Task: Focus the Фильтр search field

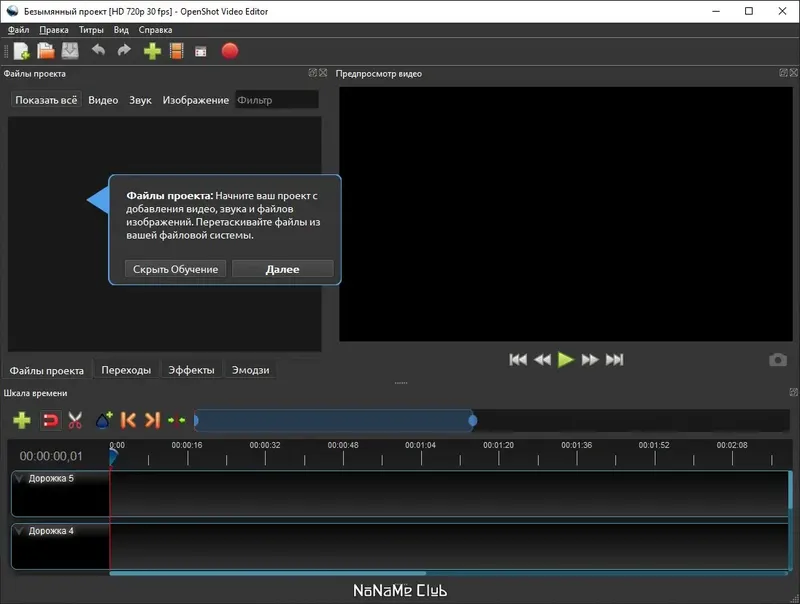Action: coord(277,99)
